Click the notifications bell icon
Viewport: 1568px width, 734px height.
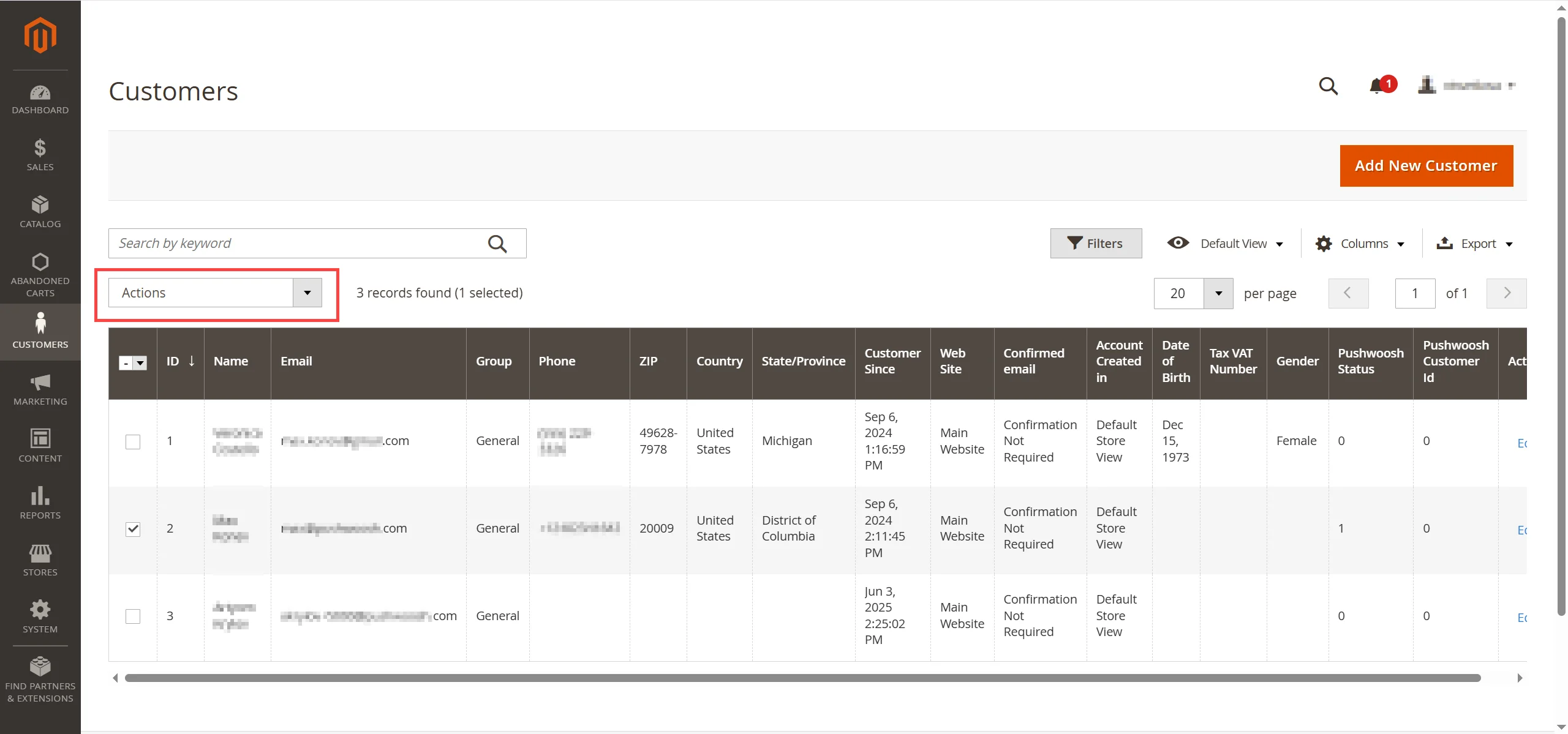point(1376,86)
